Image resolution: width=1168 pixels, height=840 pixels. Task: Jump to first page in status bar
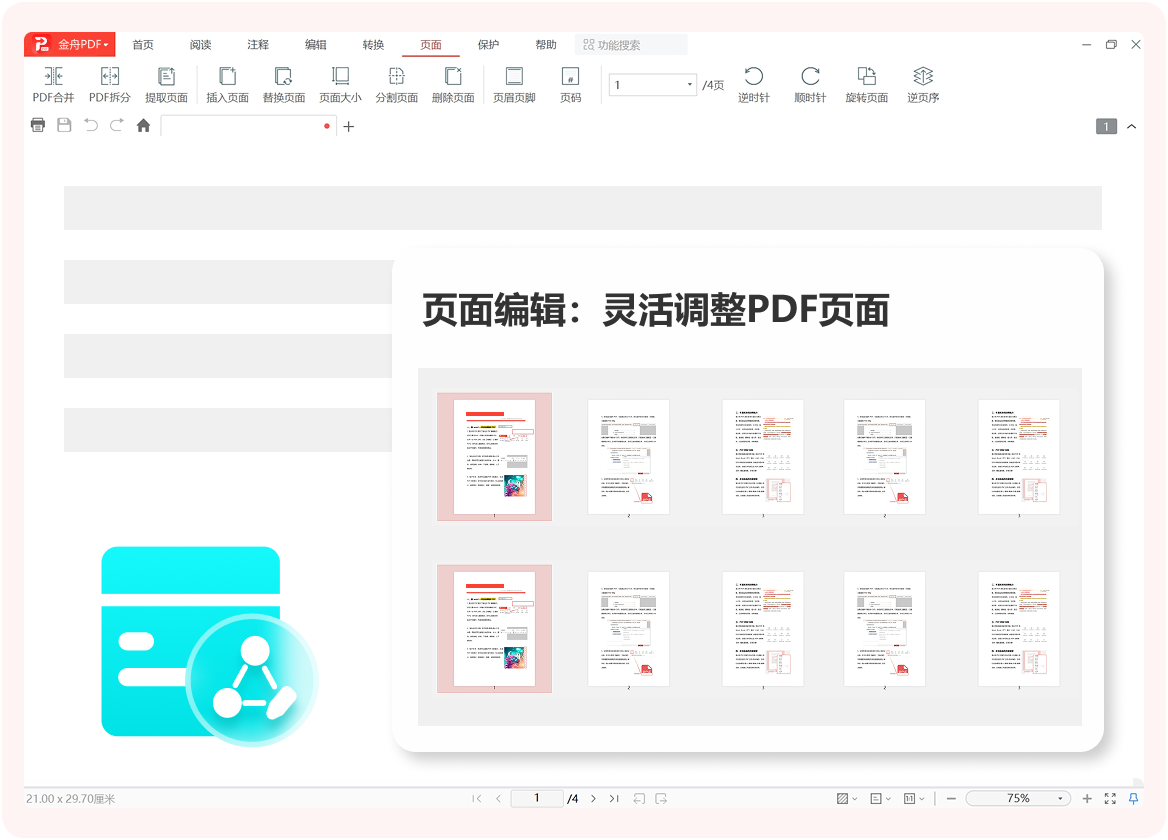pyautogui.click(x=477, y=798)
